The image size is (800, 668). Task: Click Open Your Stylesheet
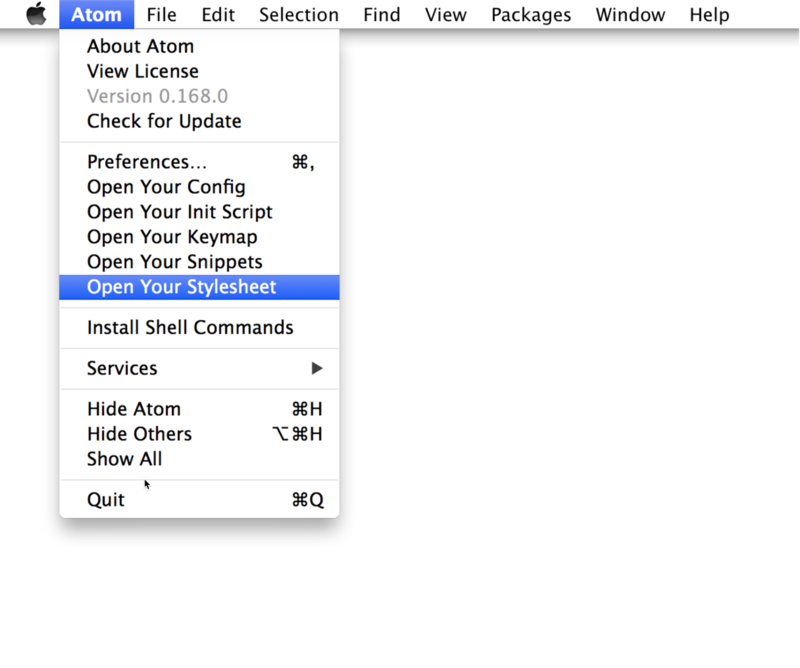[181, 287]
